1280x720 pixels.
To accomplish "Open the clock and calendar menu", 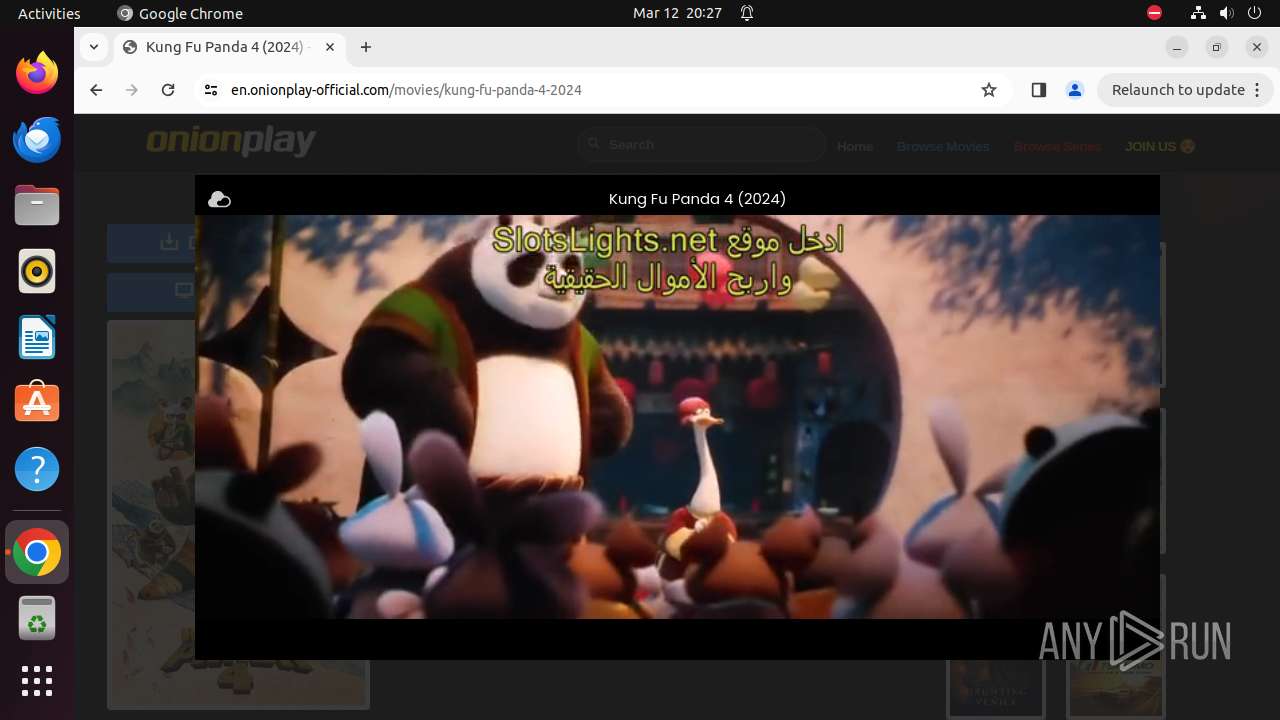I will (x=677, y=13).
